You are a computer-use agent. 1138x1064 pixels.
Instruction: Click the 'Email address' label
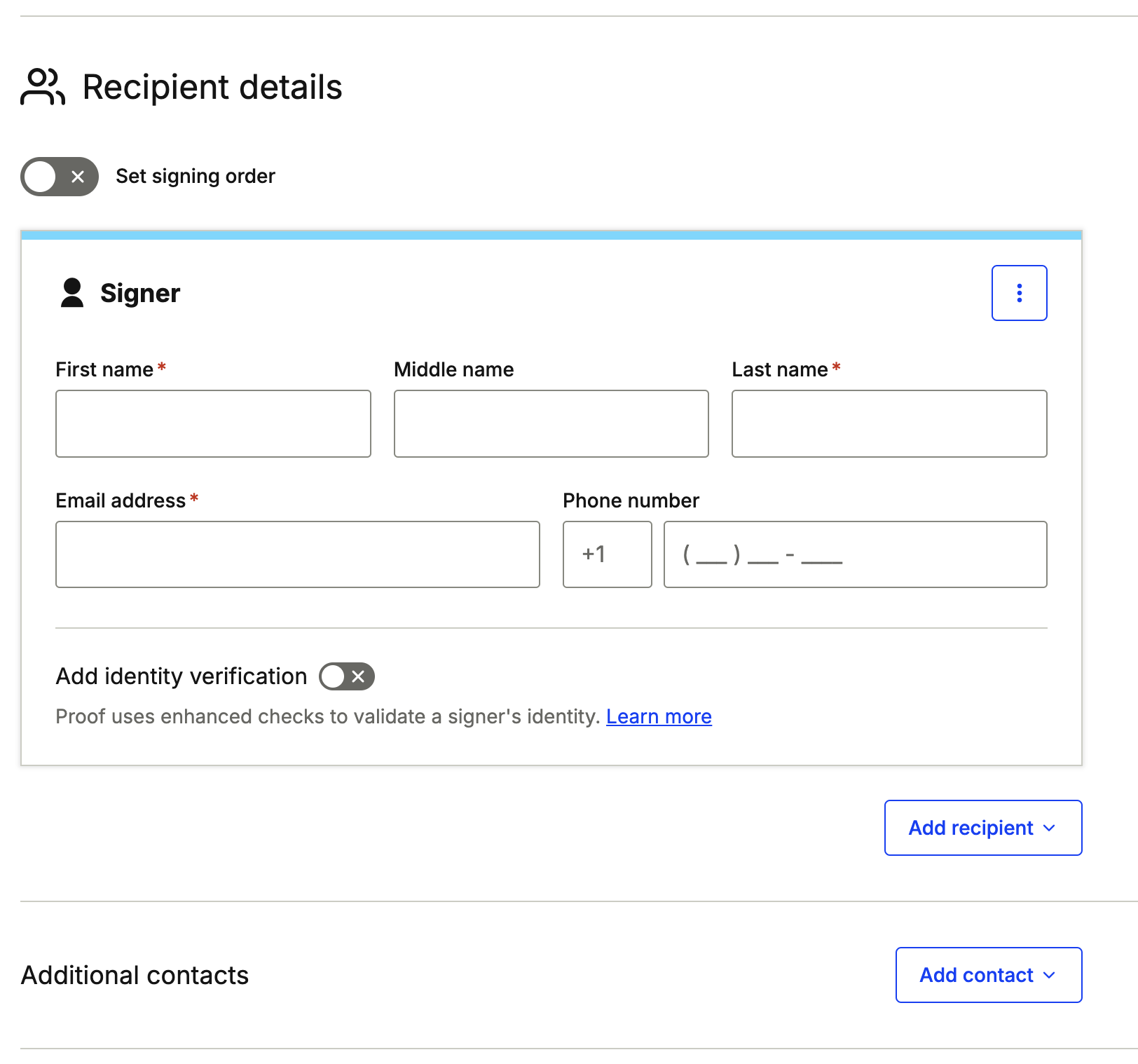[x=121, y=500]
